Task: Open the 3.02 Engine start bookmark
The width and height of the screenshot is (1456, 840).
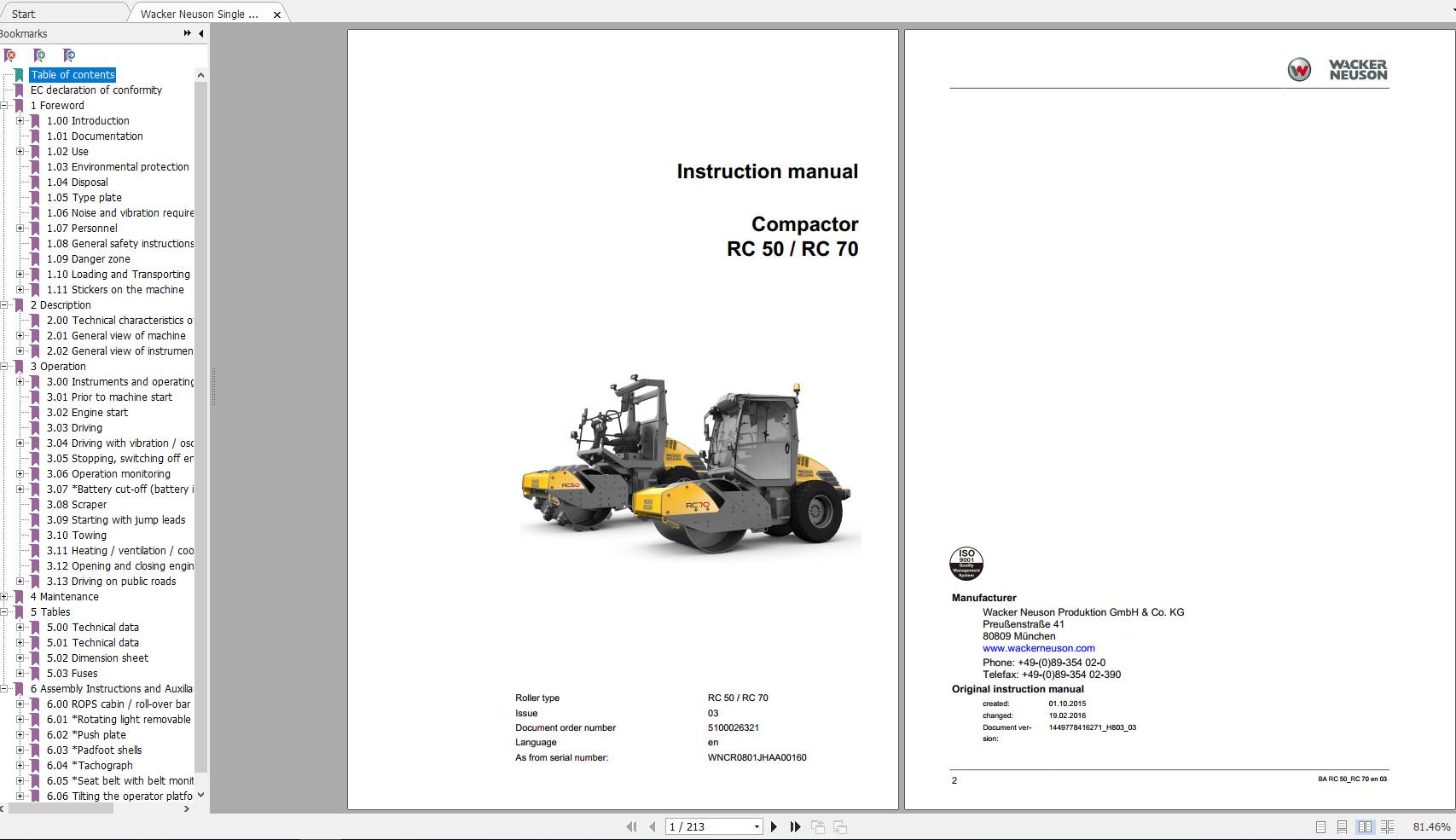Action: click(87, 413)
